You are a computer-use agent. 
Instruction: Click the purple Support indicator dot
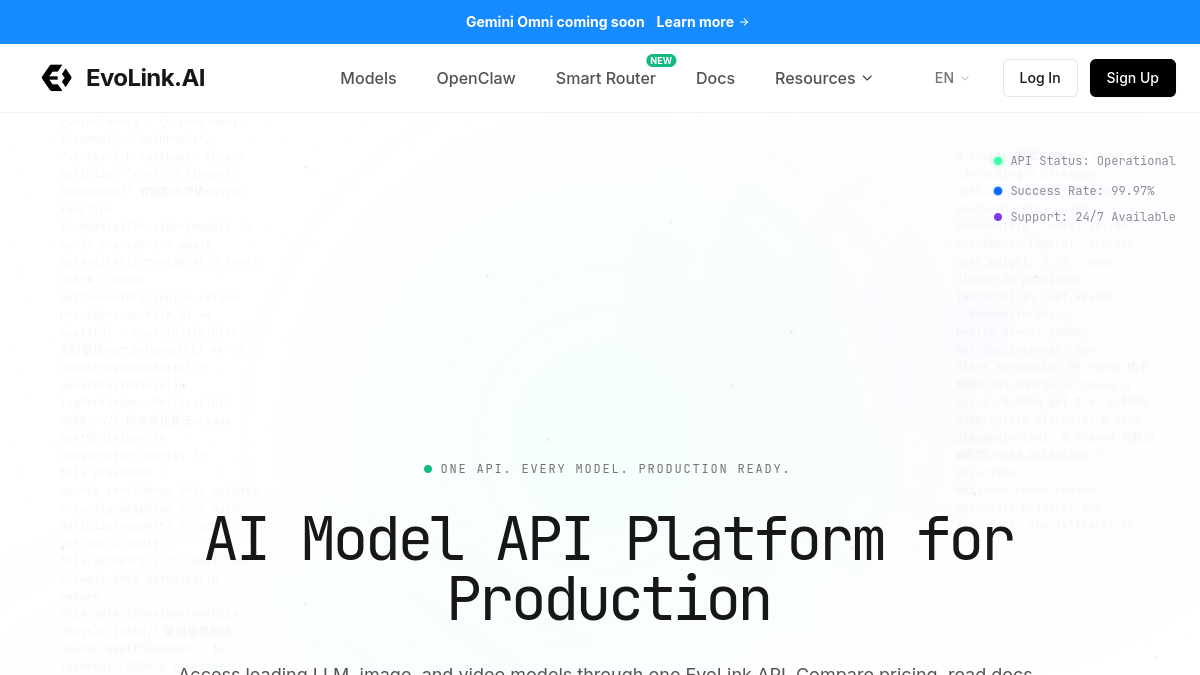click(998, 217)
